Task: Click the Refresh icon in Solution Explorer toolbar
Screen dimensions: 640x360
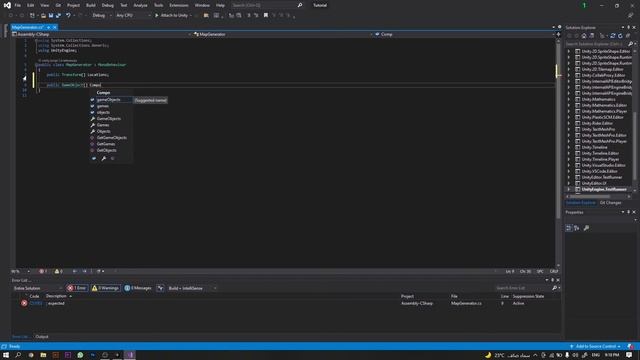Action: [x=620, y=36]
